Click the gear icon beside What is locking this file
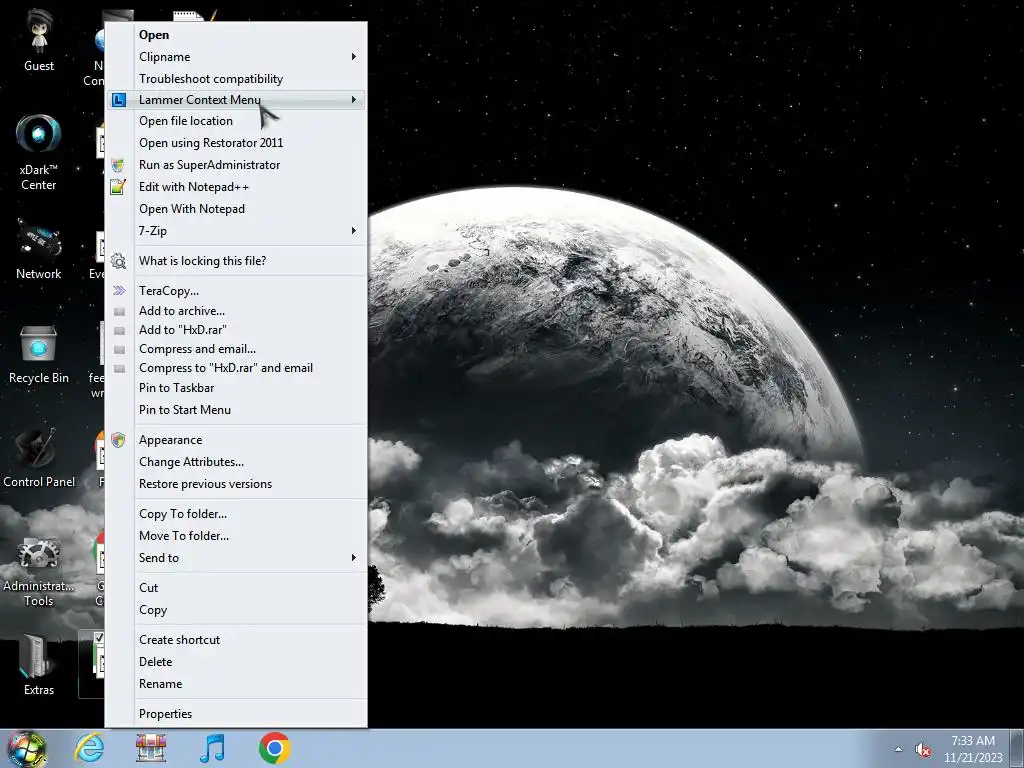 click(118, 261)
